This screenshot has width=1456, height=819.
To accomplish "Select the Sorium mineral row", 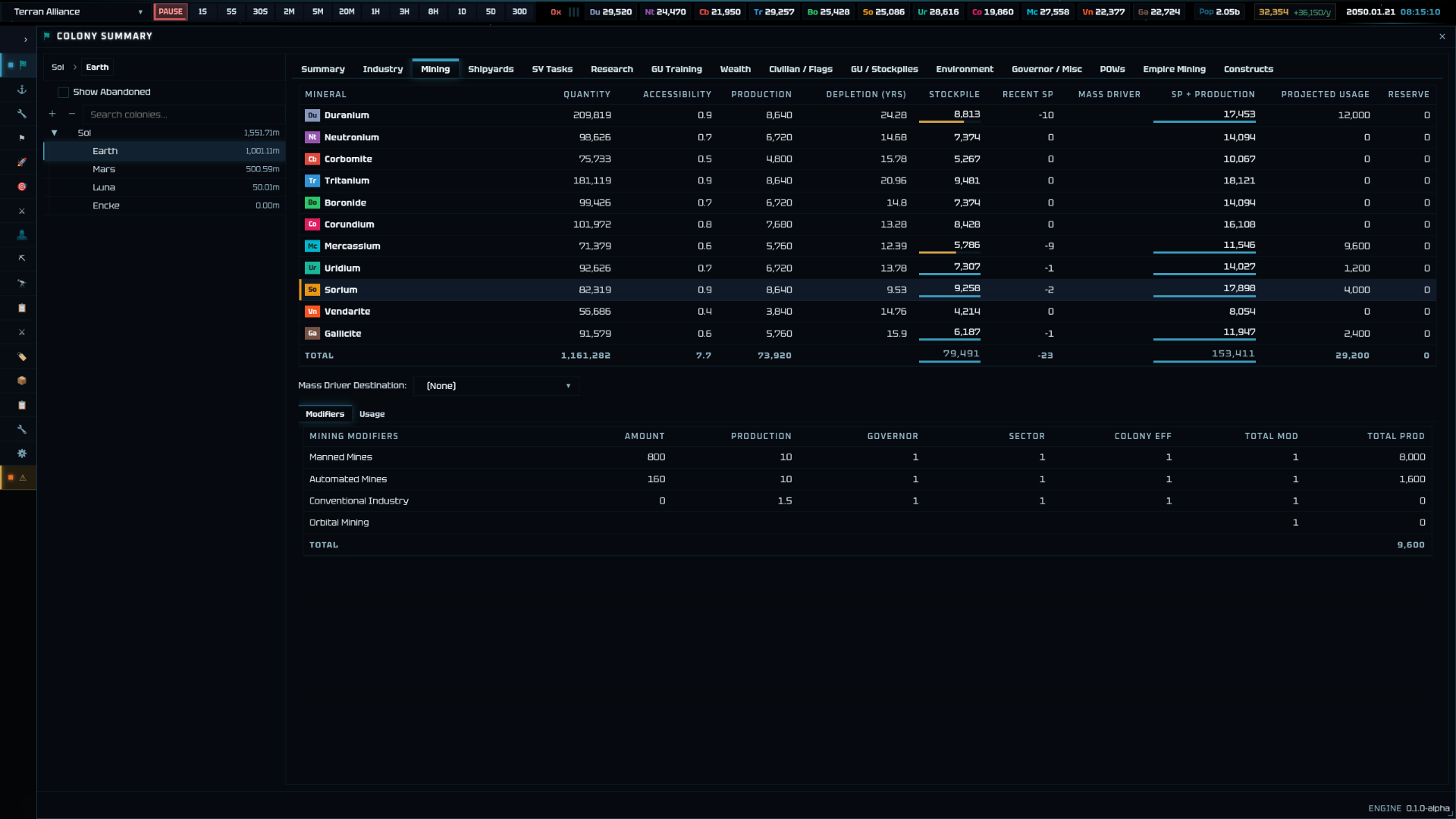I will click(x=868, y=290).
